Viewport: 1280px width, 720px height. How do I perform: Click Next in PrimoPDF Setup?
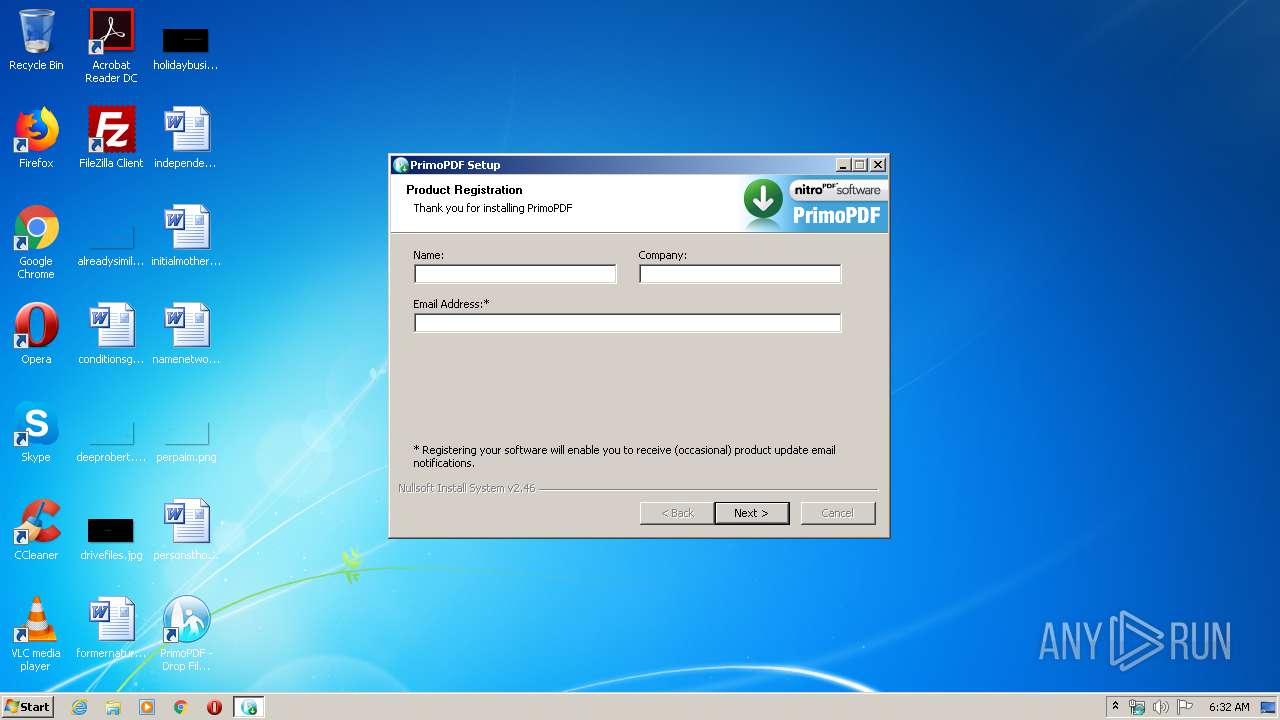click(752, 513)
